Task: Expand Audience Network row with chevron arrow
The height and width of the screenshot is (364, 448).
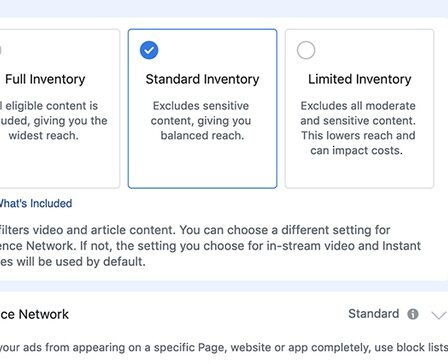Action: point(439,315)
